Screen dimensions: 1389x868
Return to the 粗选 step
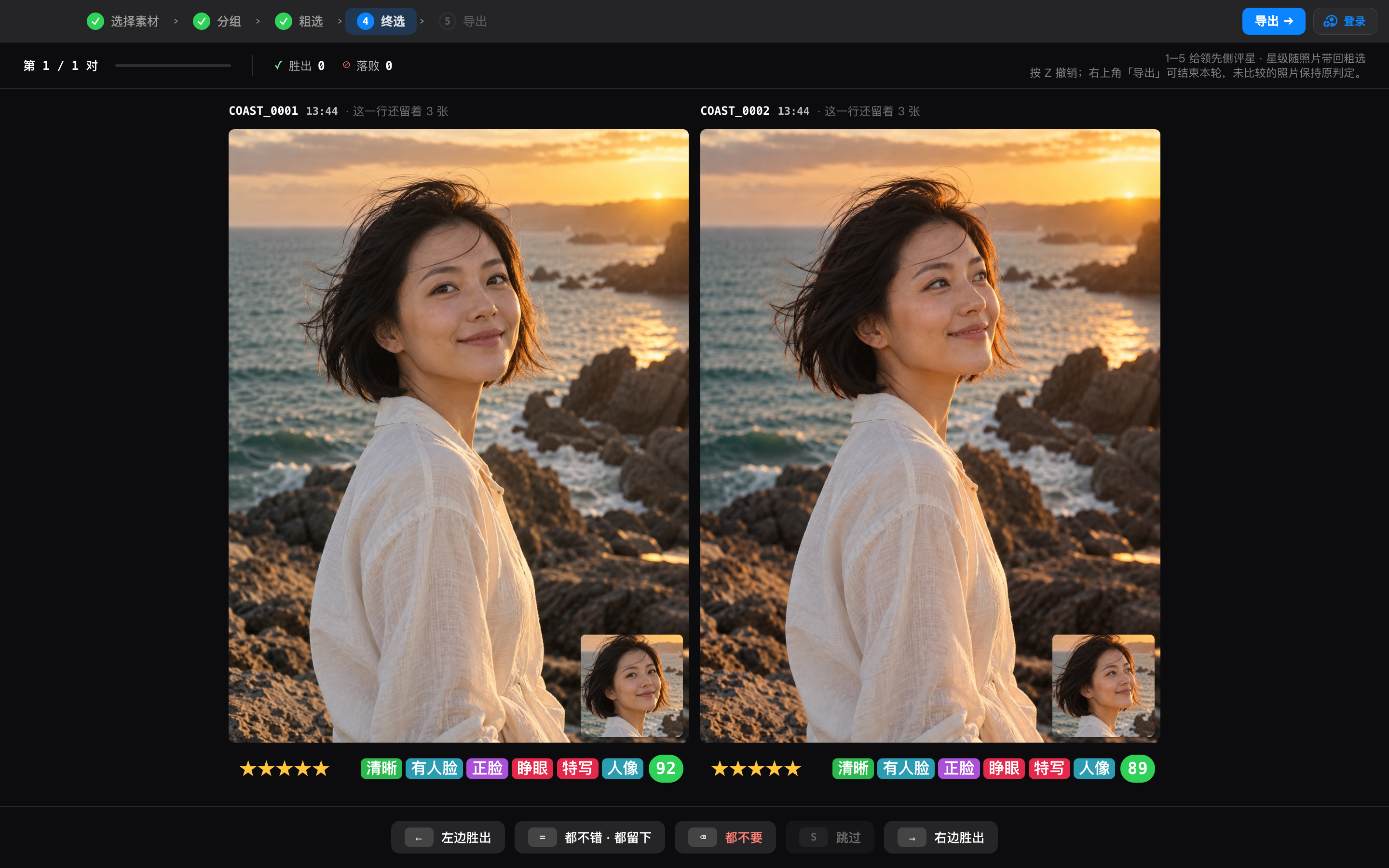coord(299,21)
